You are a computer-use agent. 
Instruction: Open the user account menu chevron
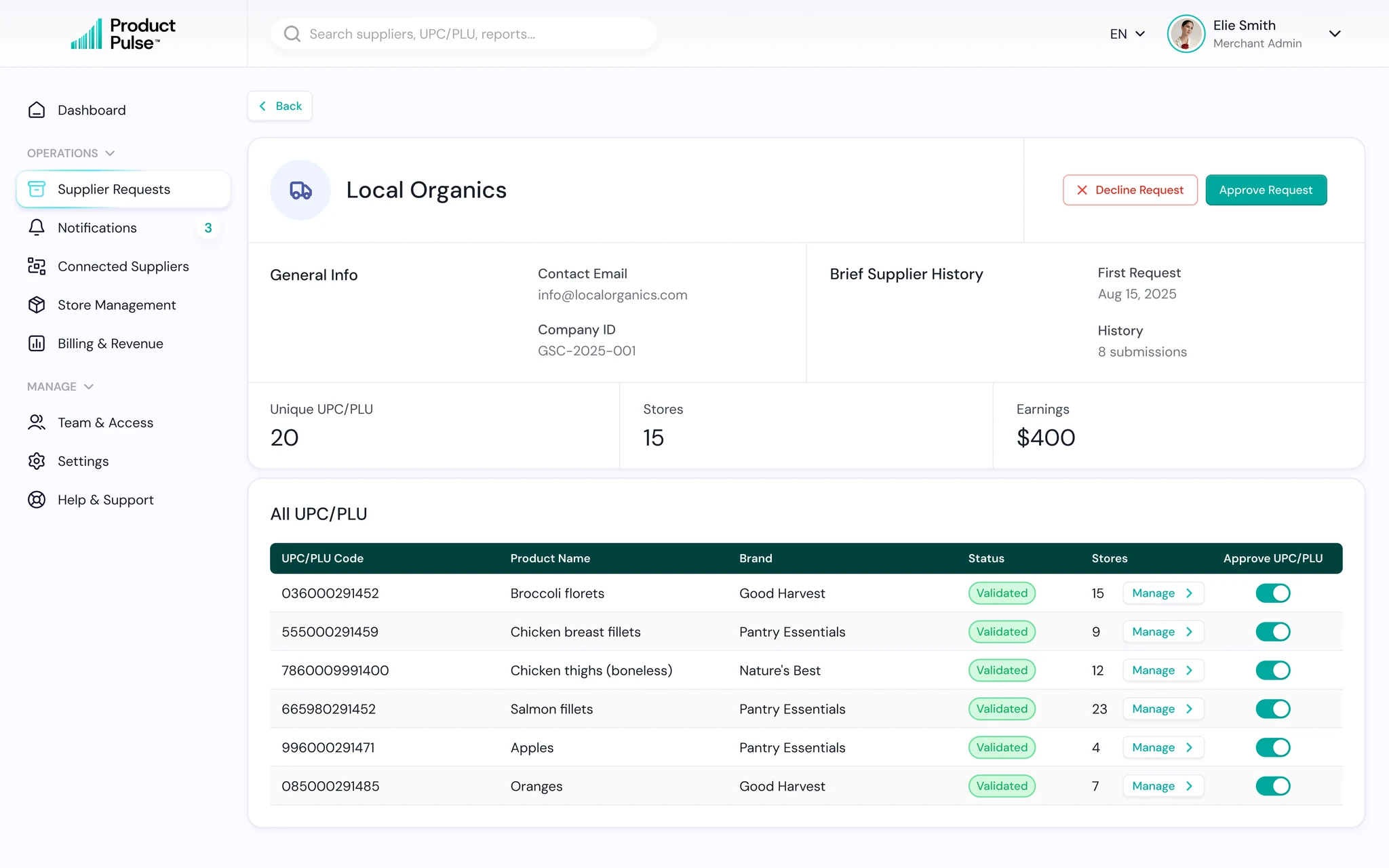pyautogui.click(x=1335, y=34)
